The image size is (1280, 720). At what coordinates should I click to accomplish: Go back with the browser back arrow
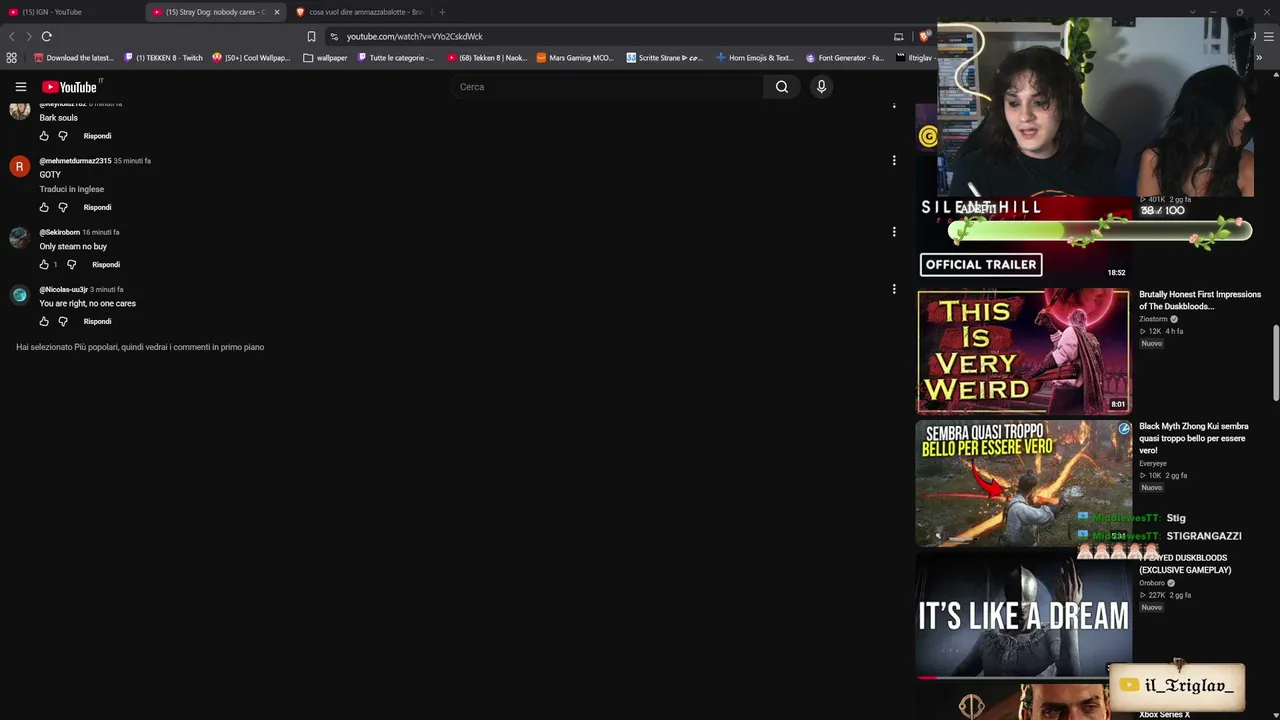pyautogui.click(x=12, y=36)
